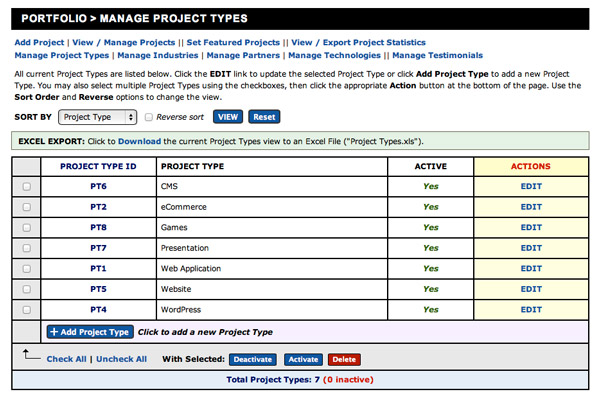Image resolution: width=600 pixels, height=402 pixels.
Task: Open the Add Project link
Action: click(39, 43)
